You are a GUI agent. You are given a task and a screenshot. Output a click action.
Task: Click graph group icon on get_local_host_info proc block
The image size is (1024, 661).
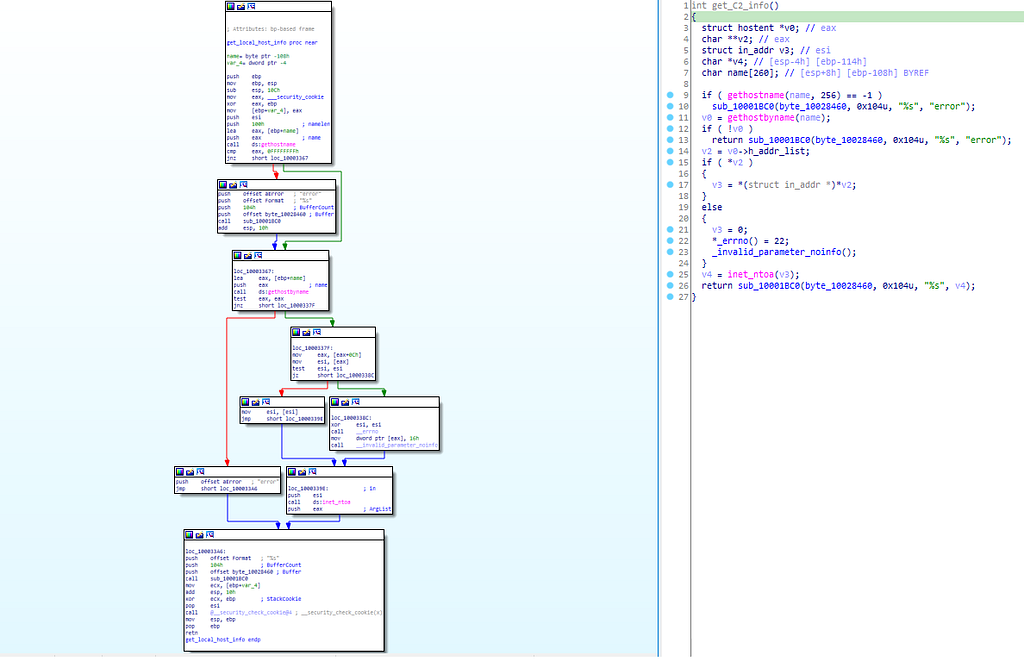coord(251,6)
